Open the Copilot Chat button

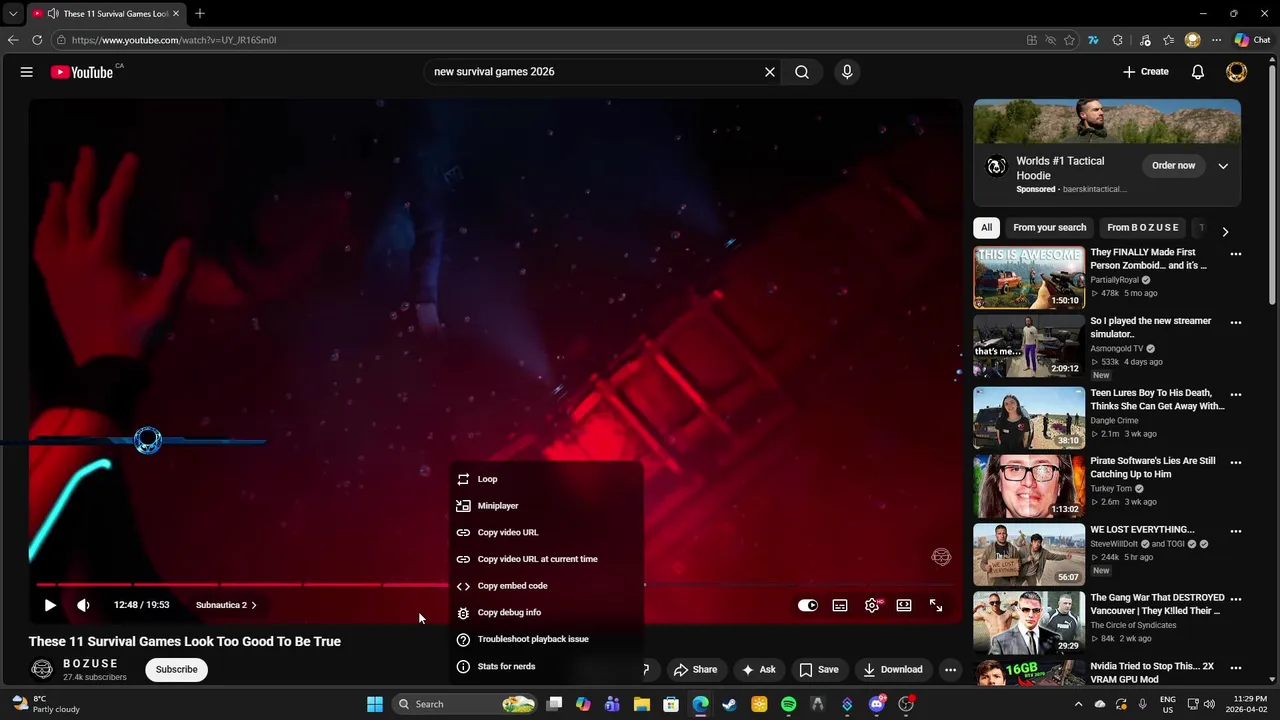click(1252, 40)
